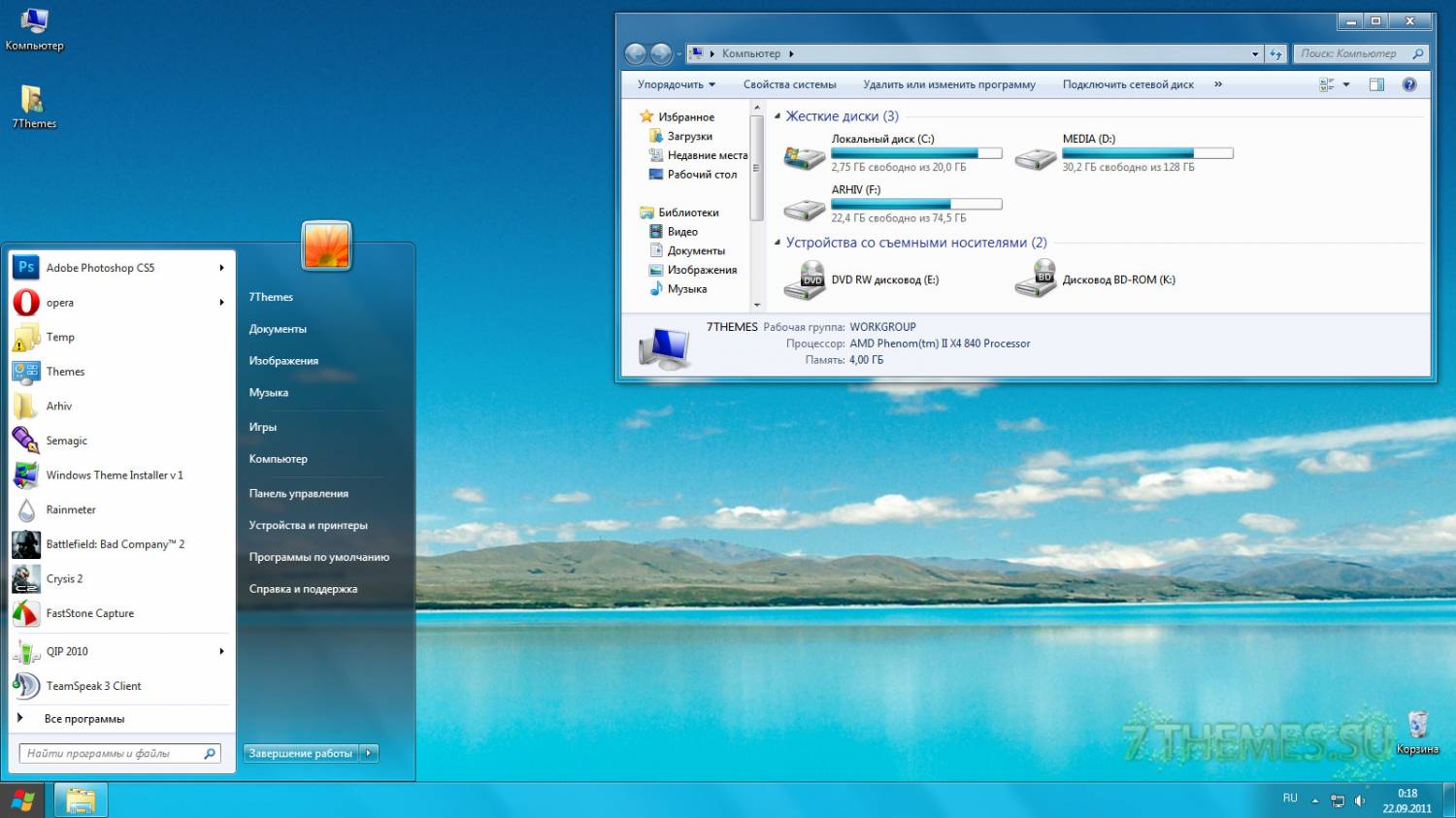This screenshot has width=1456, height=818.
Task: Launch Crysis 2 game
Action: coord(121,578)
